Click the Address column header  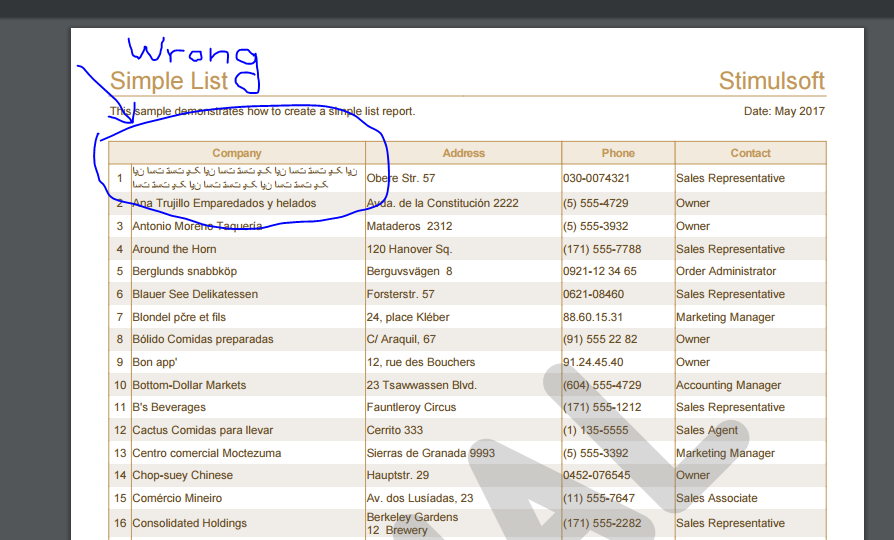pos(464,153)
